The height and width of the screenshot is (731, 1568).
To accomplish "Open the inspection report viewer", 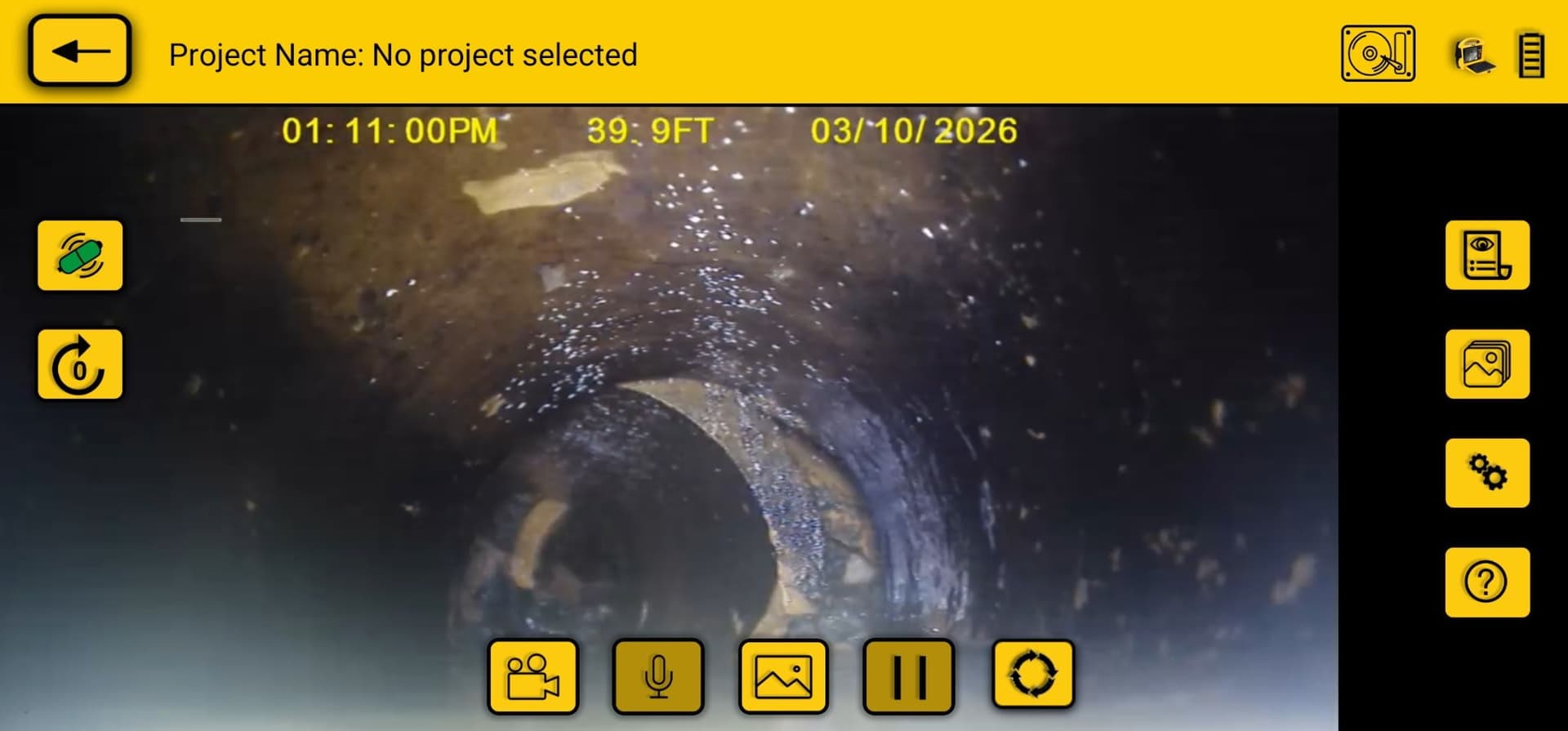I will tap(1487, 255).
